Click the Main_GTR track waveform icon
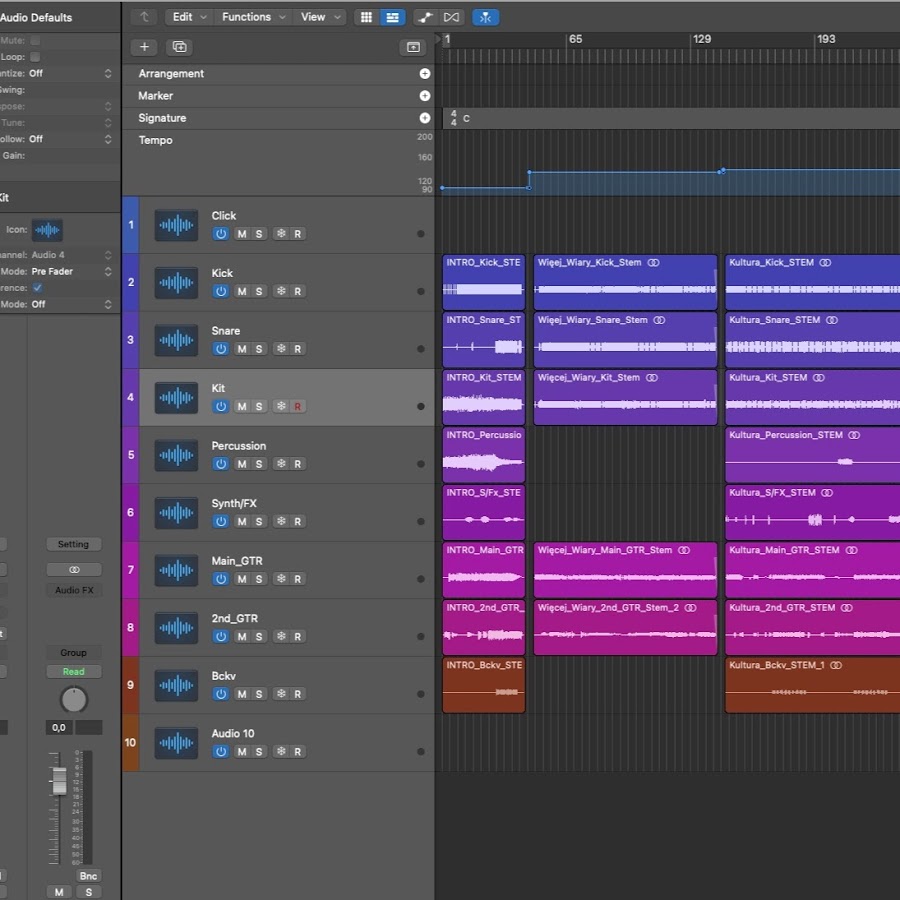The image size is (900, 900). (176, 570)
